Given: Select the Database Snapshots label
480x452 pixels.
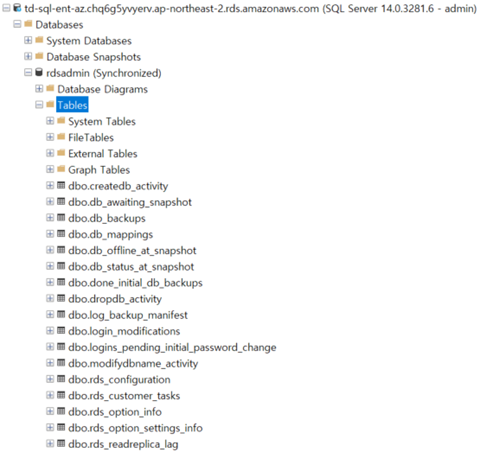Looking at the screenshot, I should [x=94, y=57].
